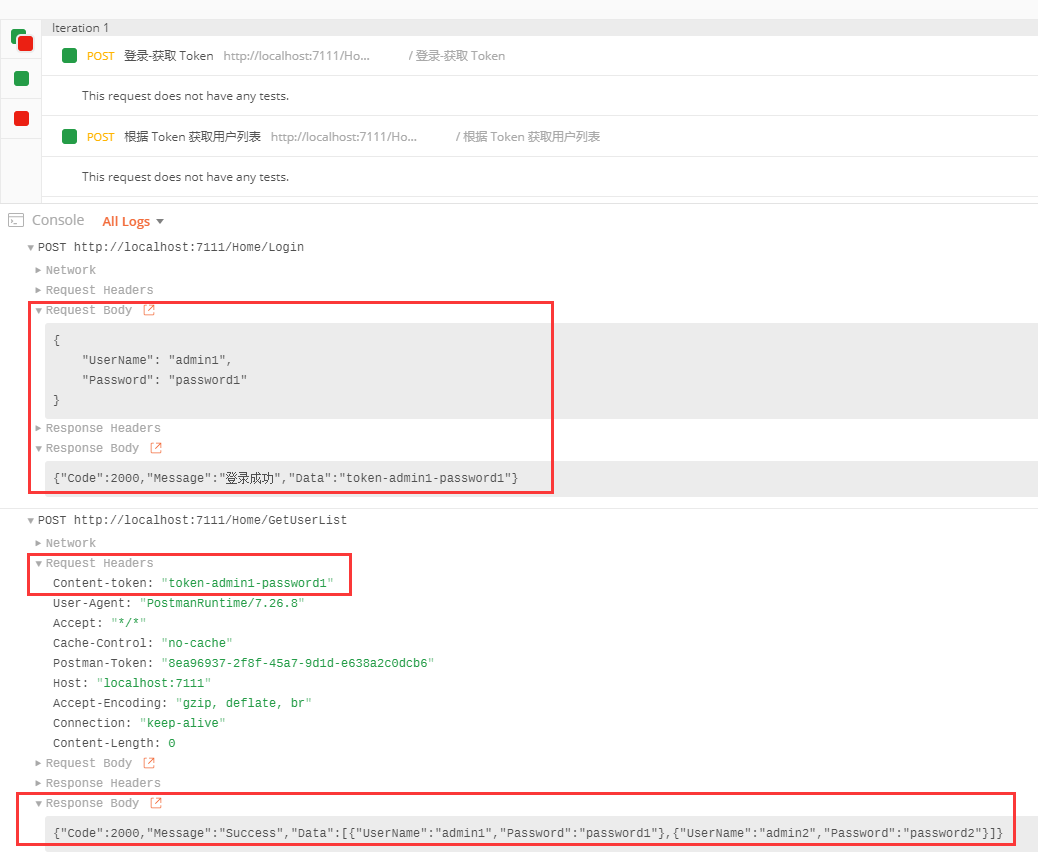Show all results using red-green filter icon
Viewport: 1038px width, 852px height.
[21, 40]
